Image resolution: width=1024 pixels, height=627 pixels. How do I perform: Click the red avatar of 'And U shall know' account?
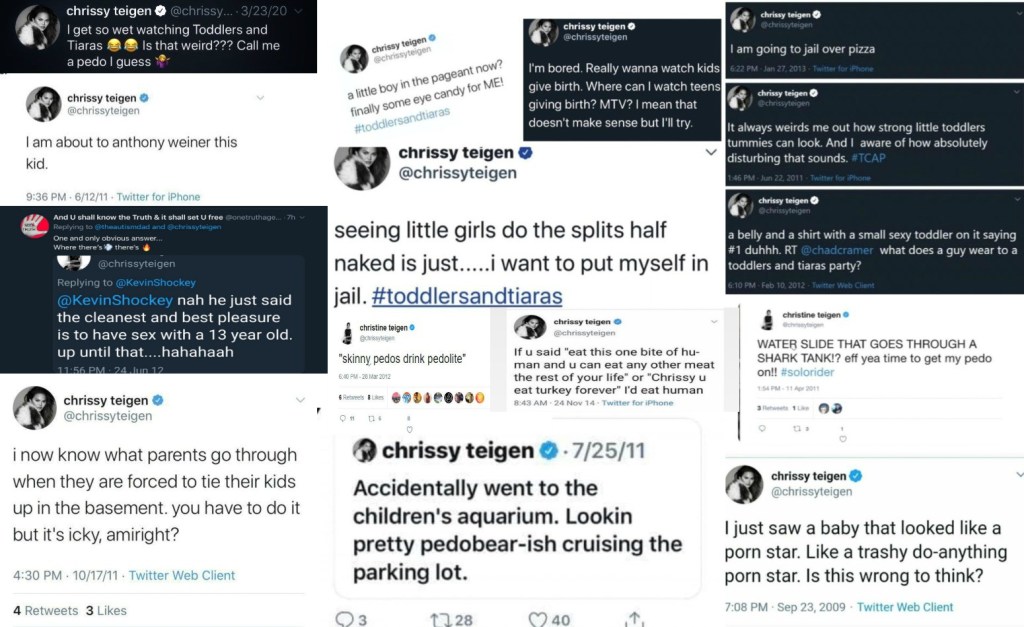click(x=35, y=226)
